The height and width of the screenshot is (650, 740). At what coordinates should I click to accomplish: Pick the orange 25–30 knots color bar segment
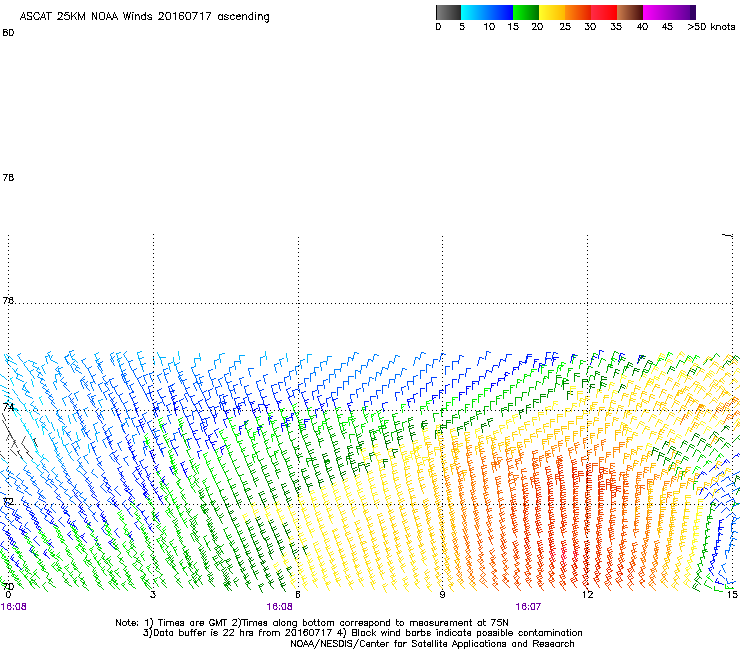coord(578,12)
